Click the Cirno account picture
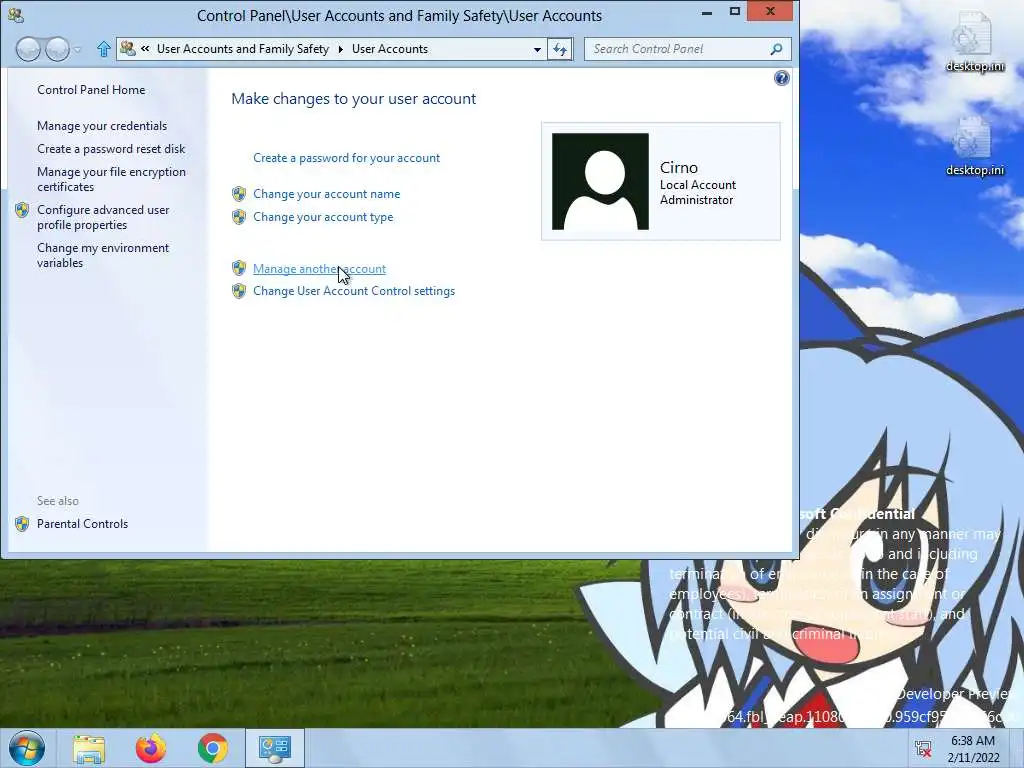 pos(600,182)
